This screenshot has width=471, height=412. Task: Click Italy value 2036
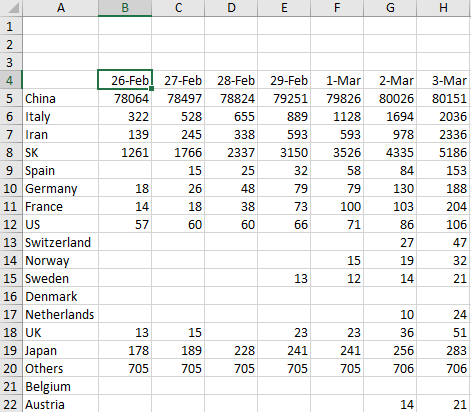443,116
